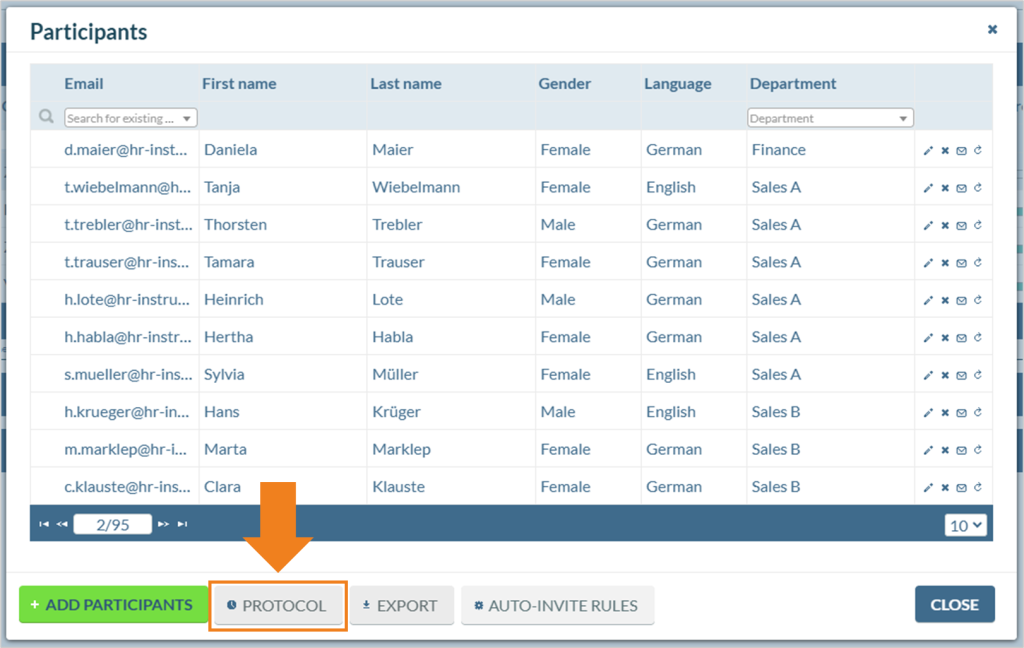Click 'Sales B' in Marta Marklep's row
1024x648 pixels.
pos(776,449)
